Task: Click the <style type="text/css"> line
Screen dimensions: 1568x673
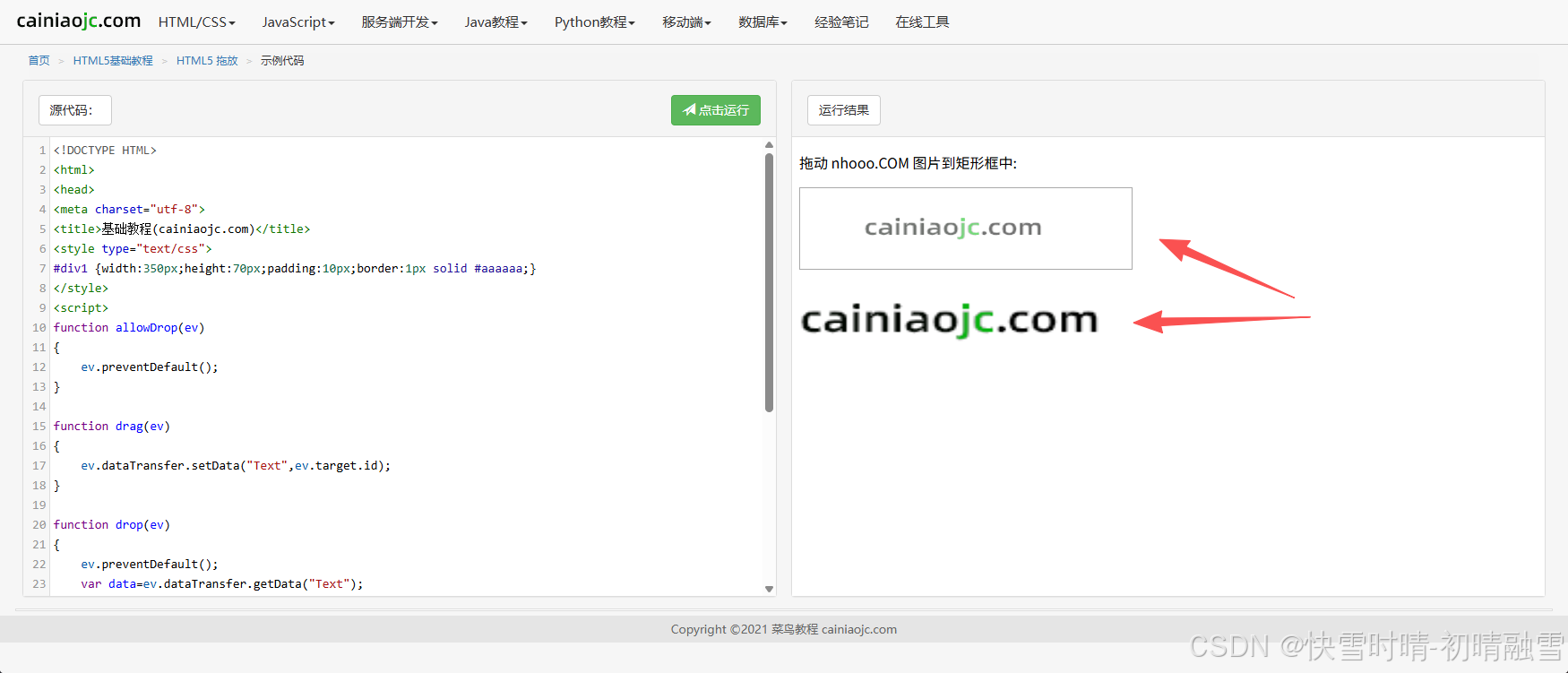Action: click(133, 249)
